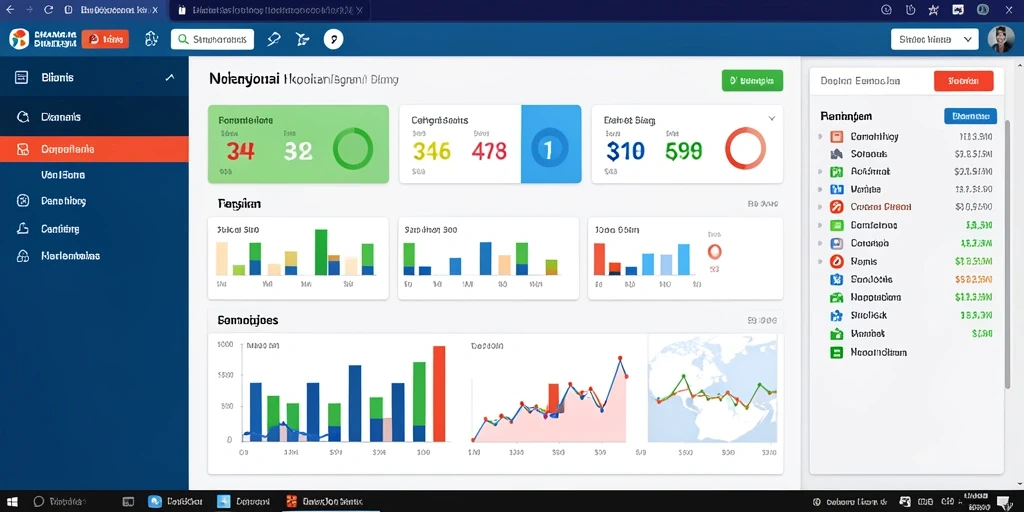
Task: Expand the first row arrow in right panel list
Action: point(820,137)
